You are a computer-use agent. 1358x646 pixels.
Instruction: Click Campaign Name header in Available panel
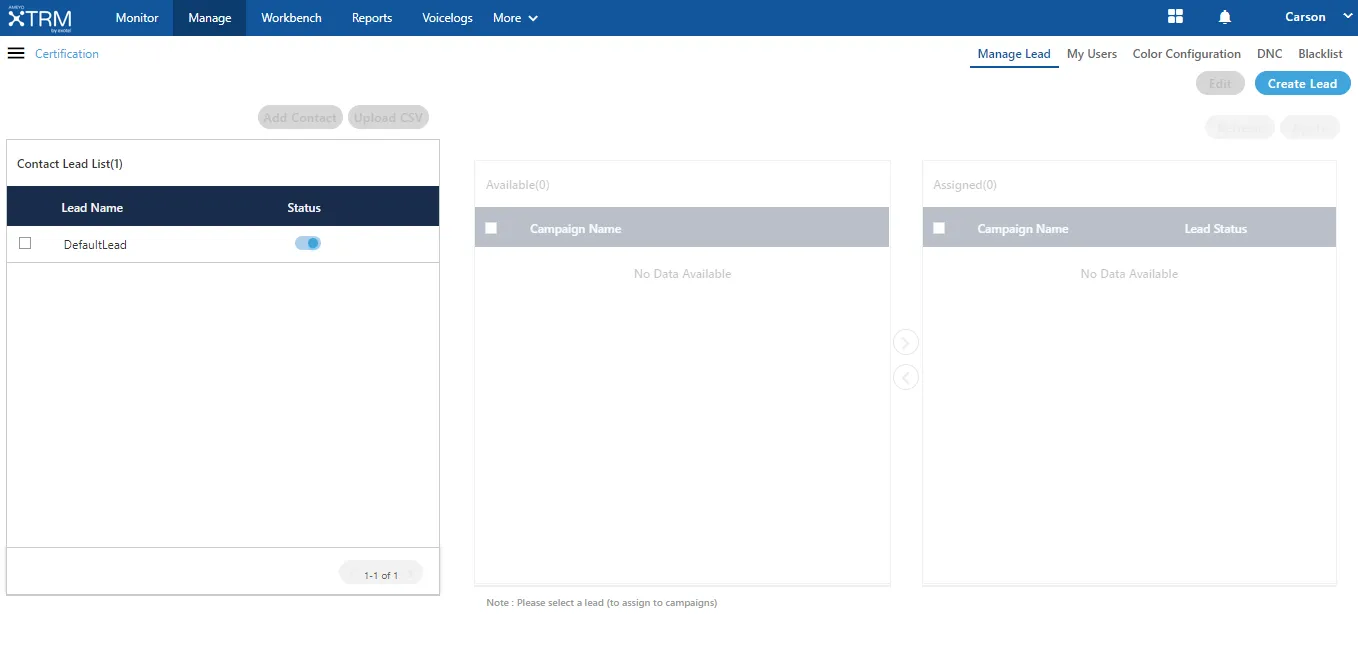(575, 229)
